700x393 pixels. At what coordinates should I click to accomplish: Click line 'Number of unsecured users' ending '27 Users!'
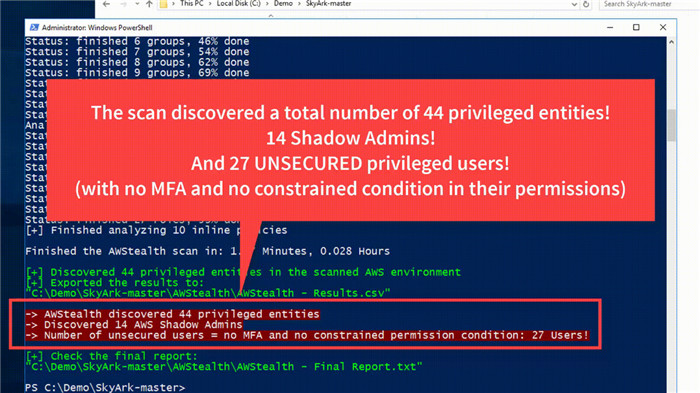click(307, 335)
